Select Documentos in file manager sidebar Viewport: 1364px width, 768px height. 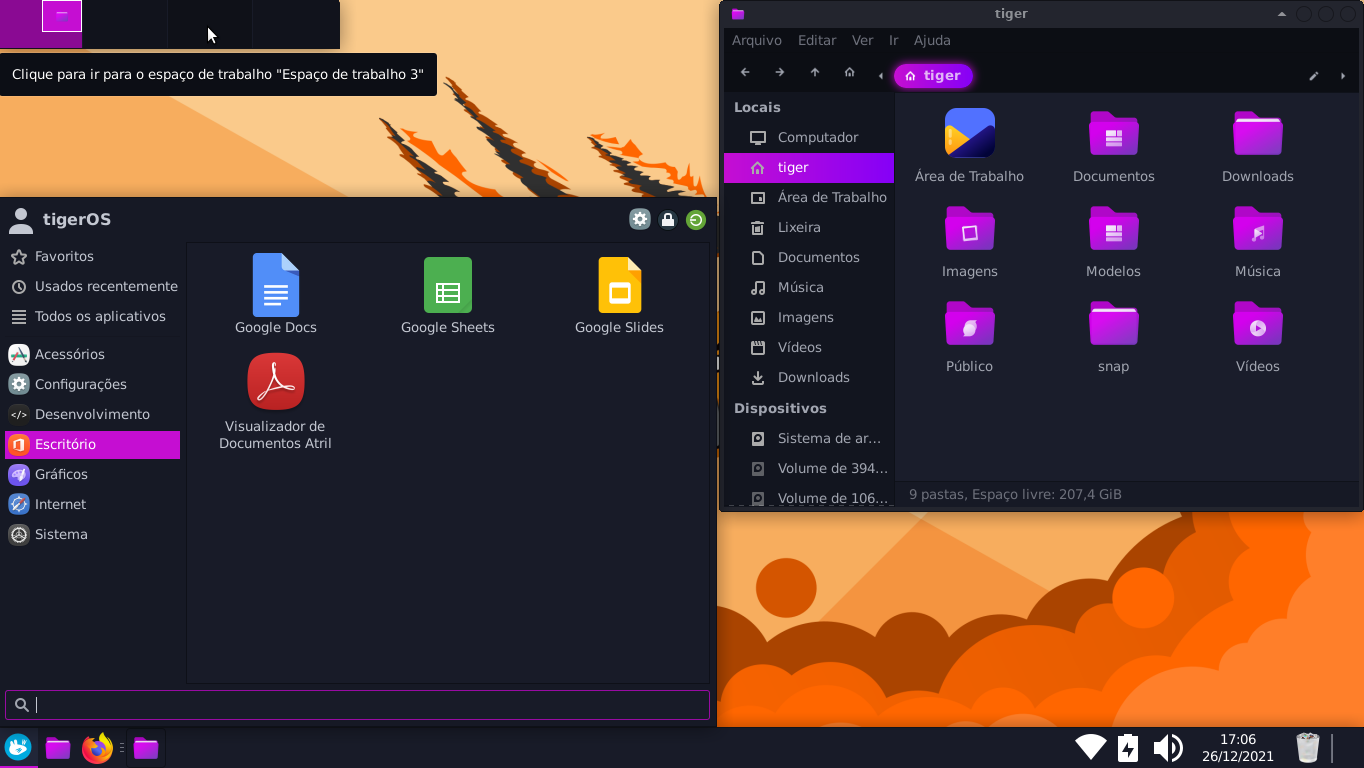tap(809, 257)
